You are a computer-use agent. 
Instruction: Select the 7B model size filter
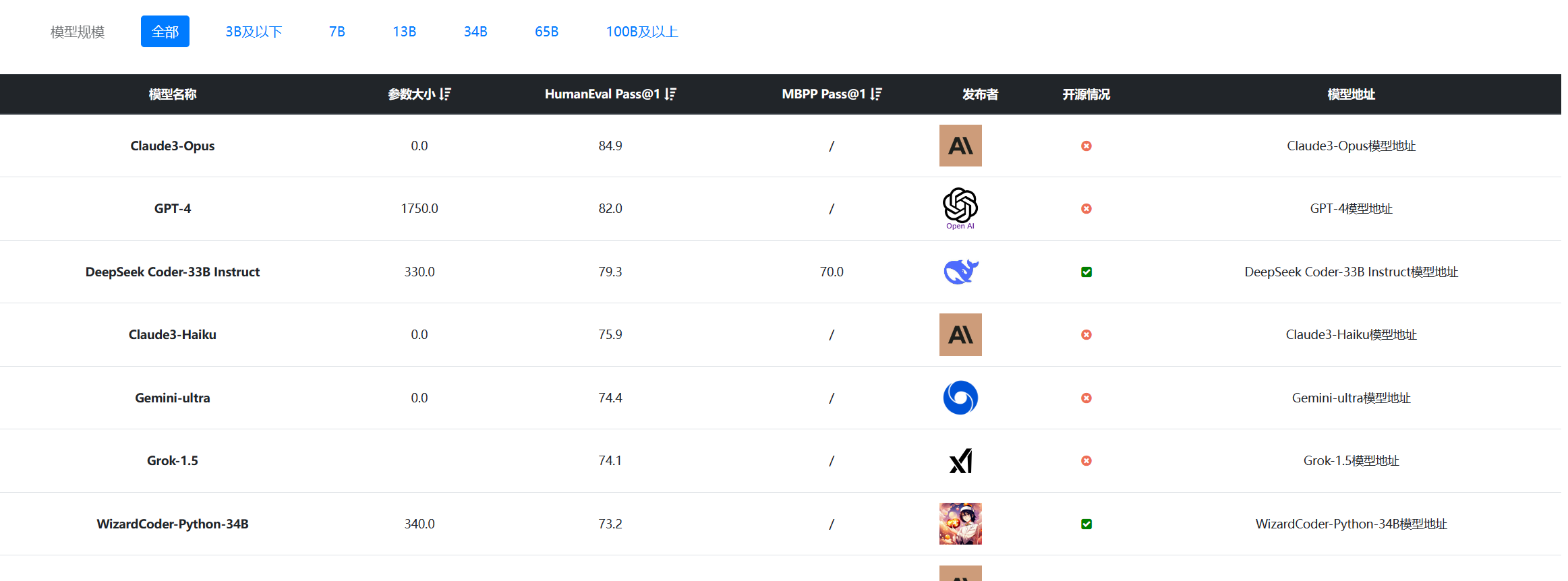coord(337,32)
